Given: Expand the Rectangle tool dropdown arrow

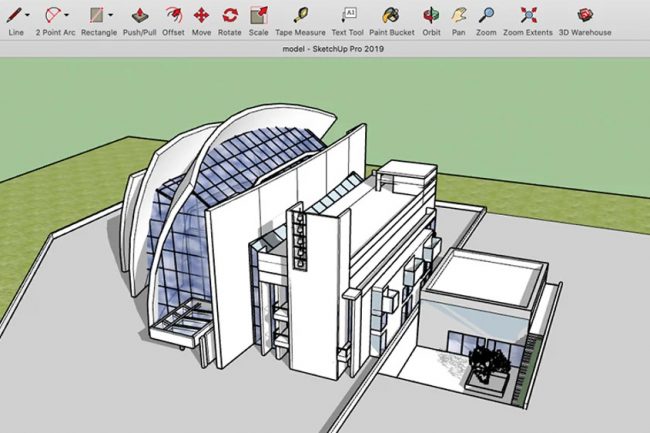Looking at the screenshot, I should point(110,16).
